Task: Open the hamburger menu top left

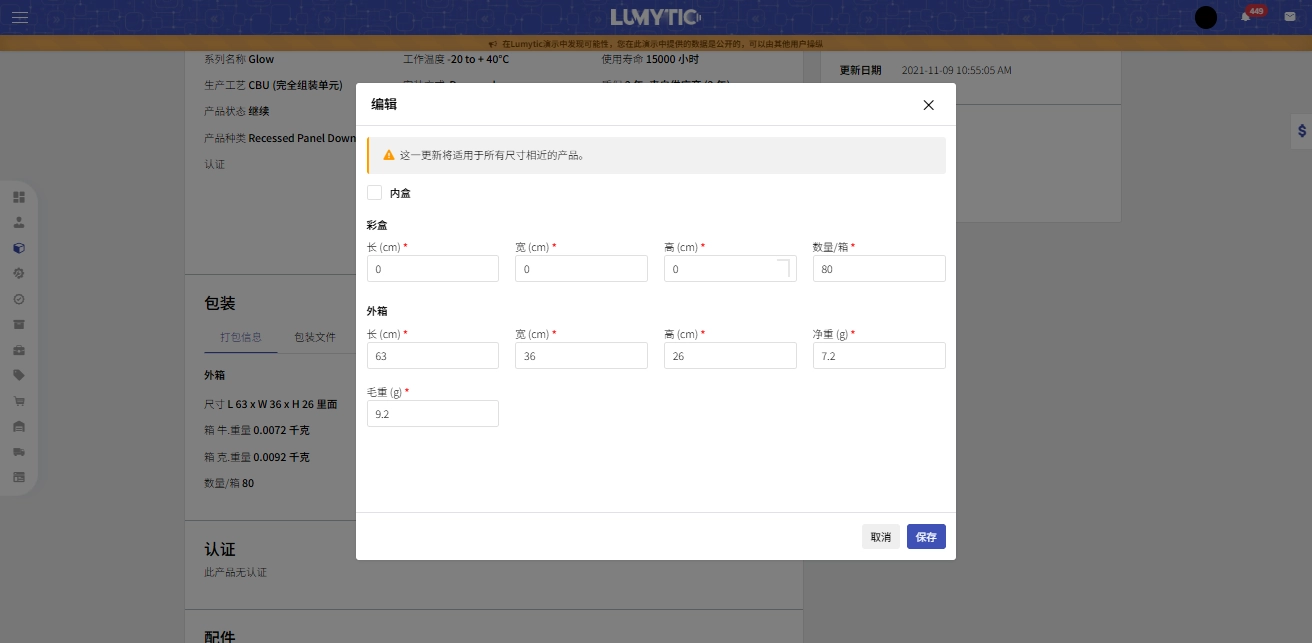Action: [19, 17]
